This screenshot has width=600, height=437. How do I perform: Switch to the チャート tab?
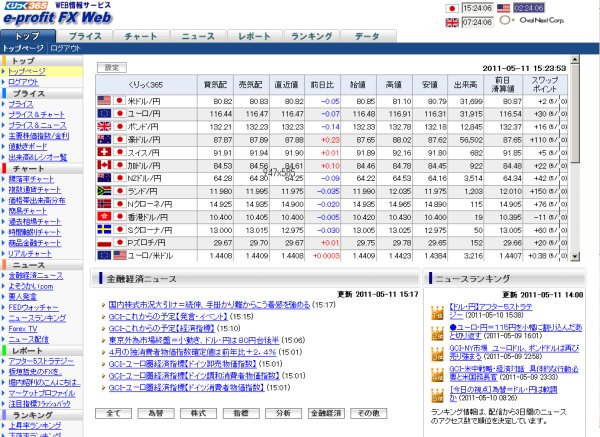[x=141, y=36]
